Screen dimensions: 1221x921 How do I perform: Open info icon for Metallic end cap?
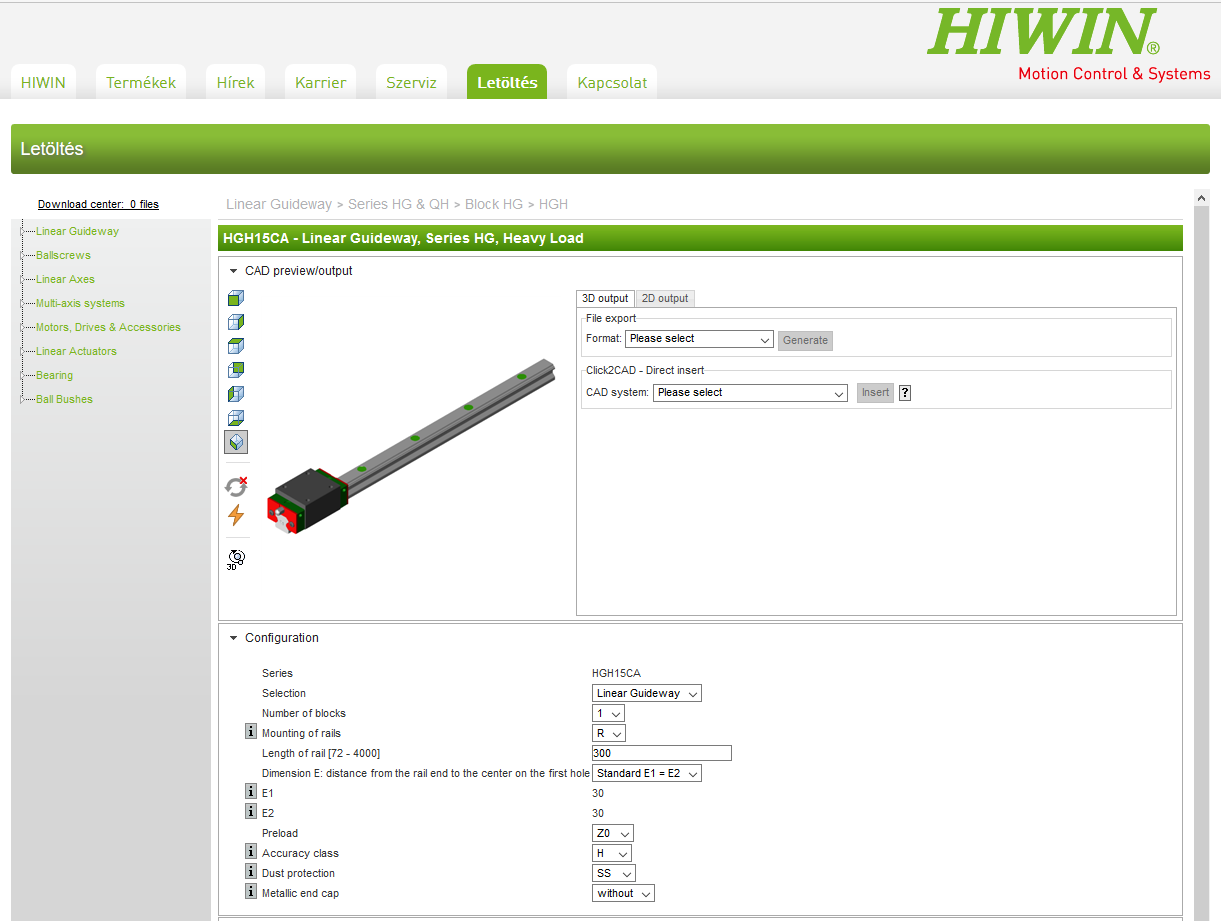pyautogui.click(x=251, y=891)
